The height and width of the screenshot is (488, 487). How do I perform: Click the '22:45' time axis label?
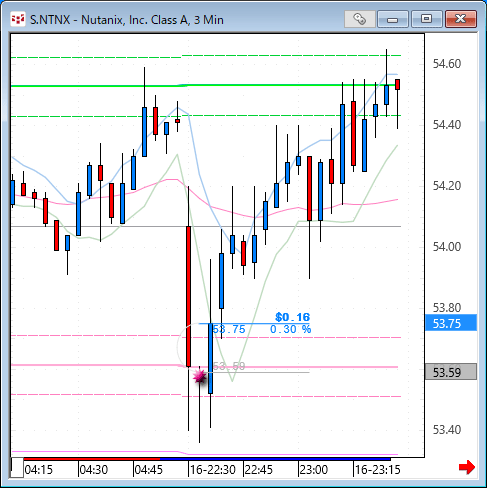click(259, 470)
